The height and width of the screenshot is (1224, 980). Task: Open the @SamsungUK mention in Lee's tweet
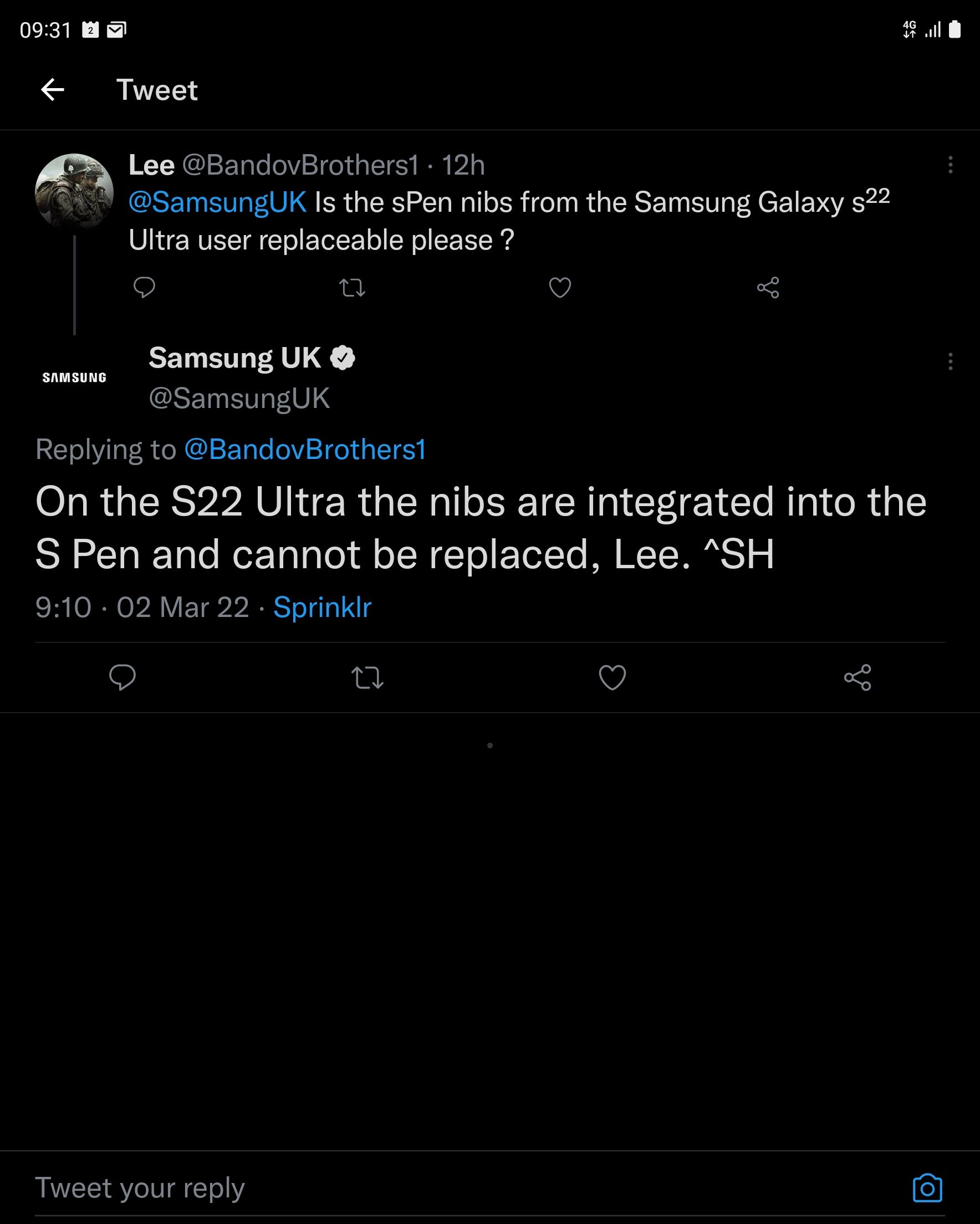[217, 203]
